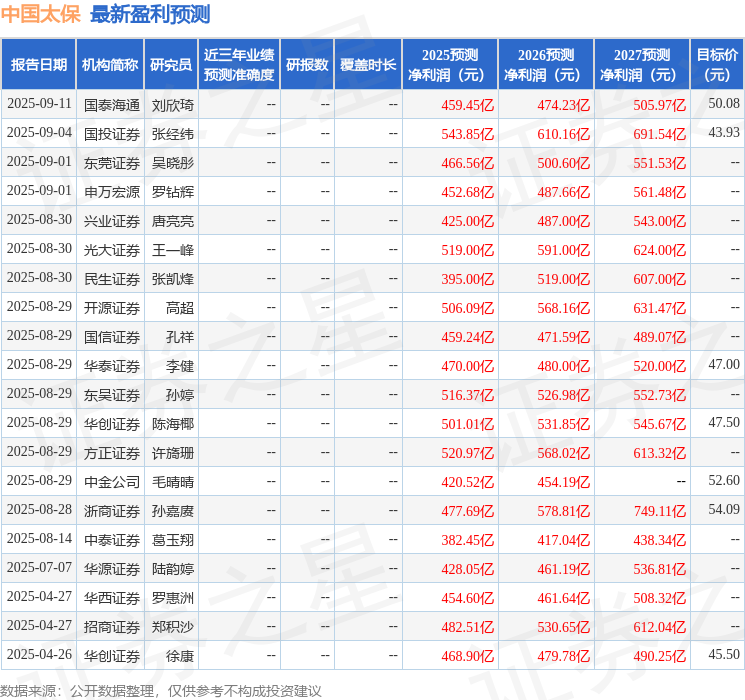Click the 研报数 column header

307,65
